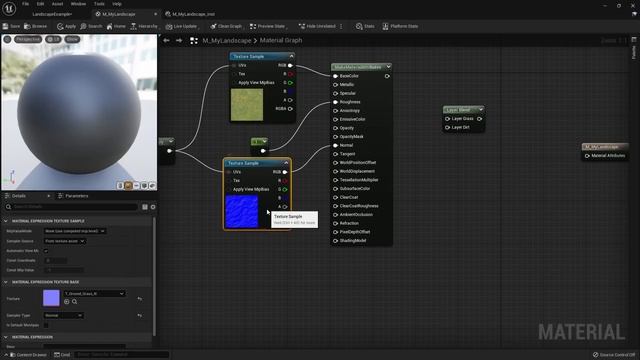Click Roughness input pin
The width and height of the screenshot is (640, 360).
[x=335, y=102]
